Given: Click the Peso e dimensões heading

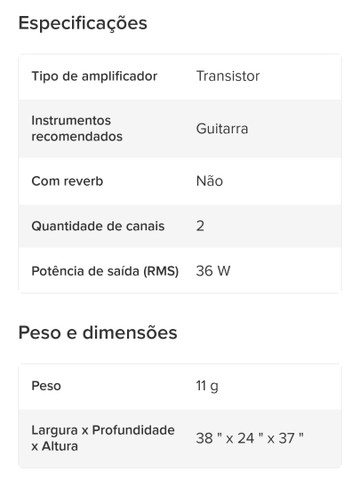Looking at the screenshot, I should click(x=98, y=333).
